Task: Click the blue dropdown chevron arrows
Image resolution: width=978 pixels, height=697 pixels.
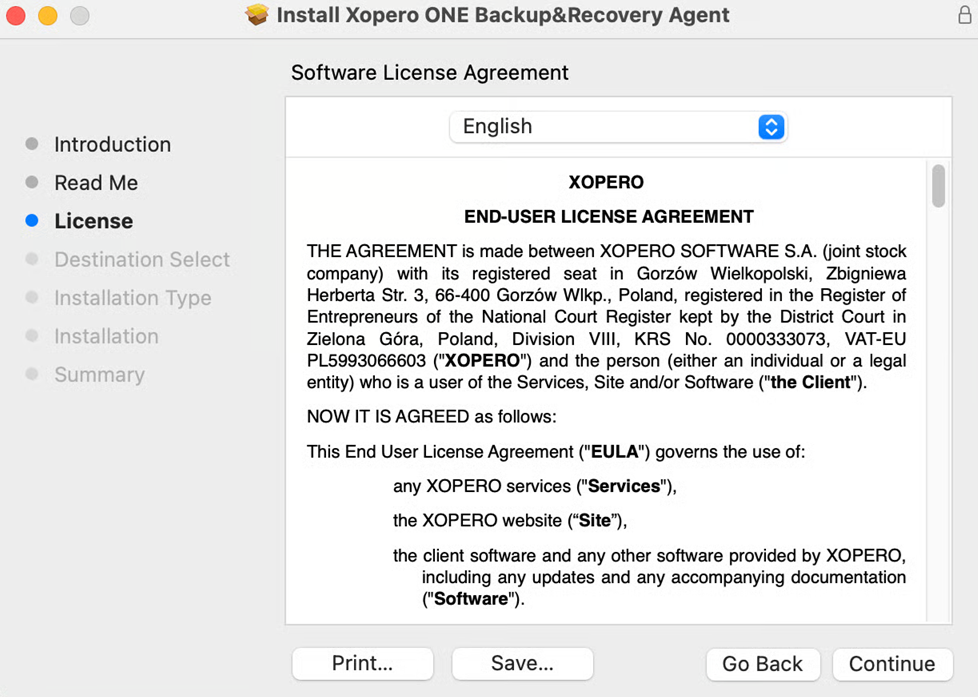Action: 770,127
